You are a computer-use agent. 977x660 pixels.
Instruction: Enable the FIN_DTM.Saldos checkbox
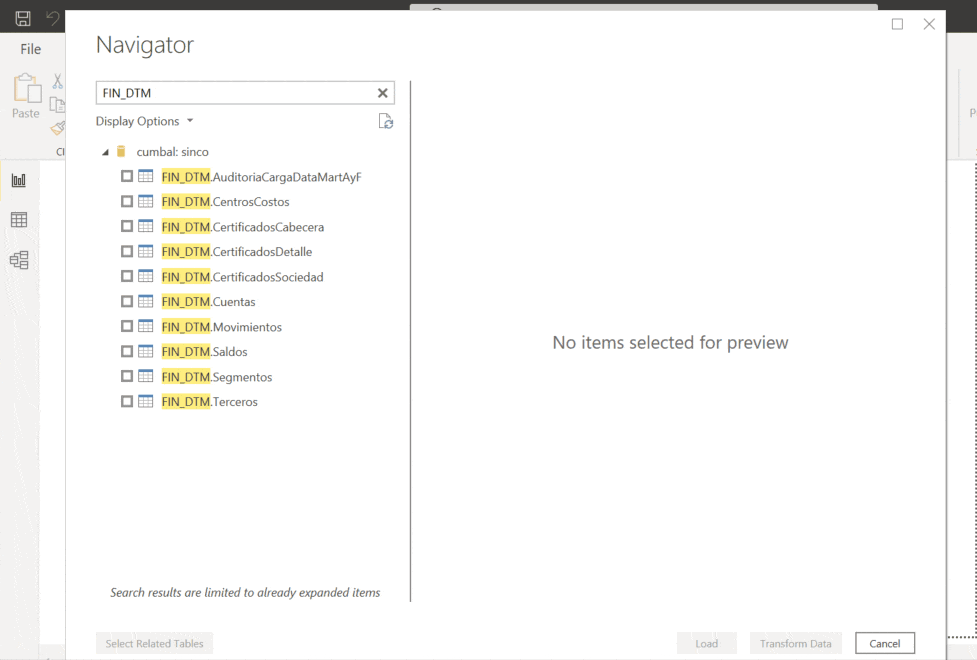coord(127,352)
